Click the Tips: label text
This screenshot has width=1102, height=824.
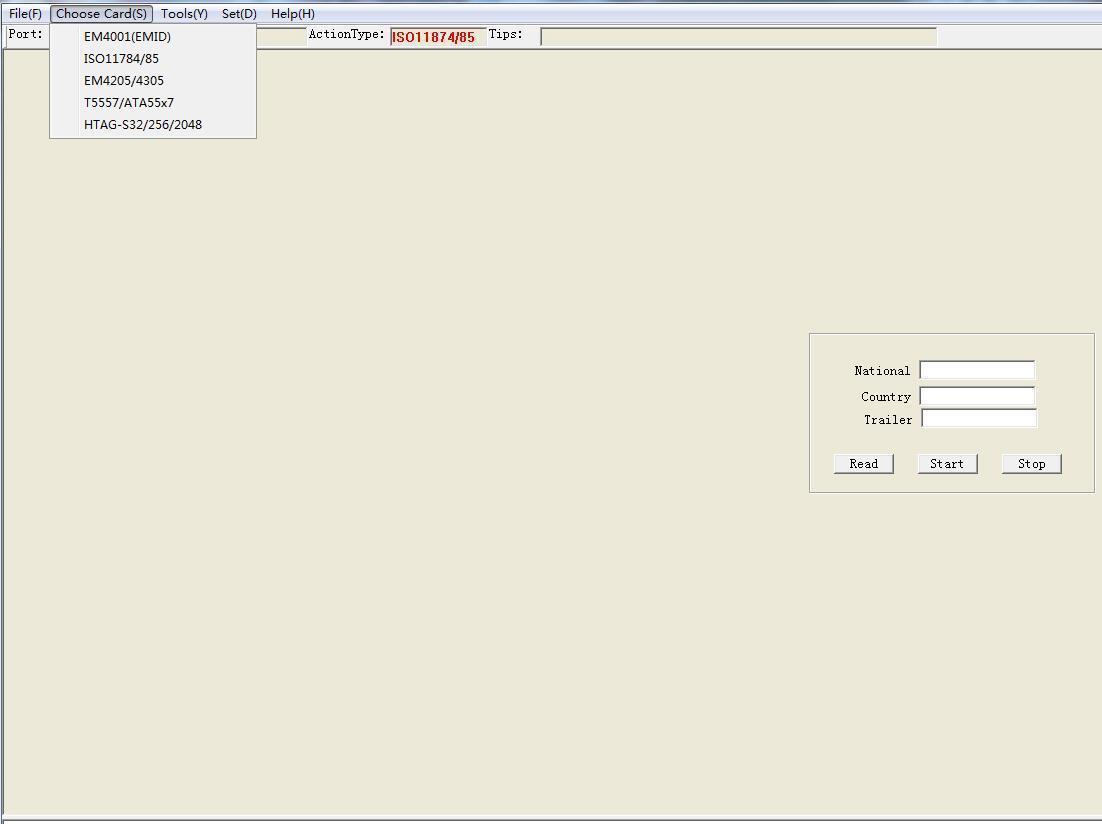pyautogui.click(x=506, y=35)
